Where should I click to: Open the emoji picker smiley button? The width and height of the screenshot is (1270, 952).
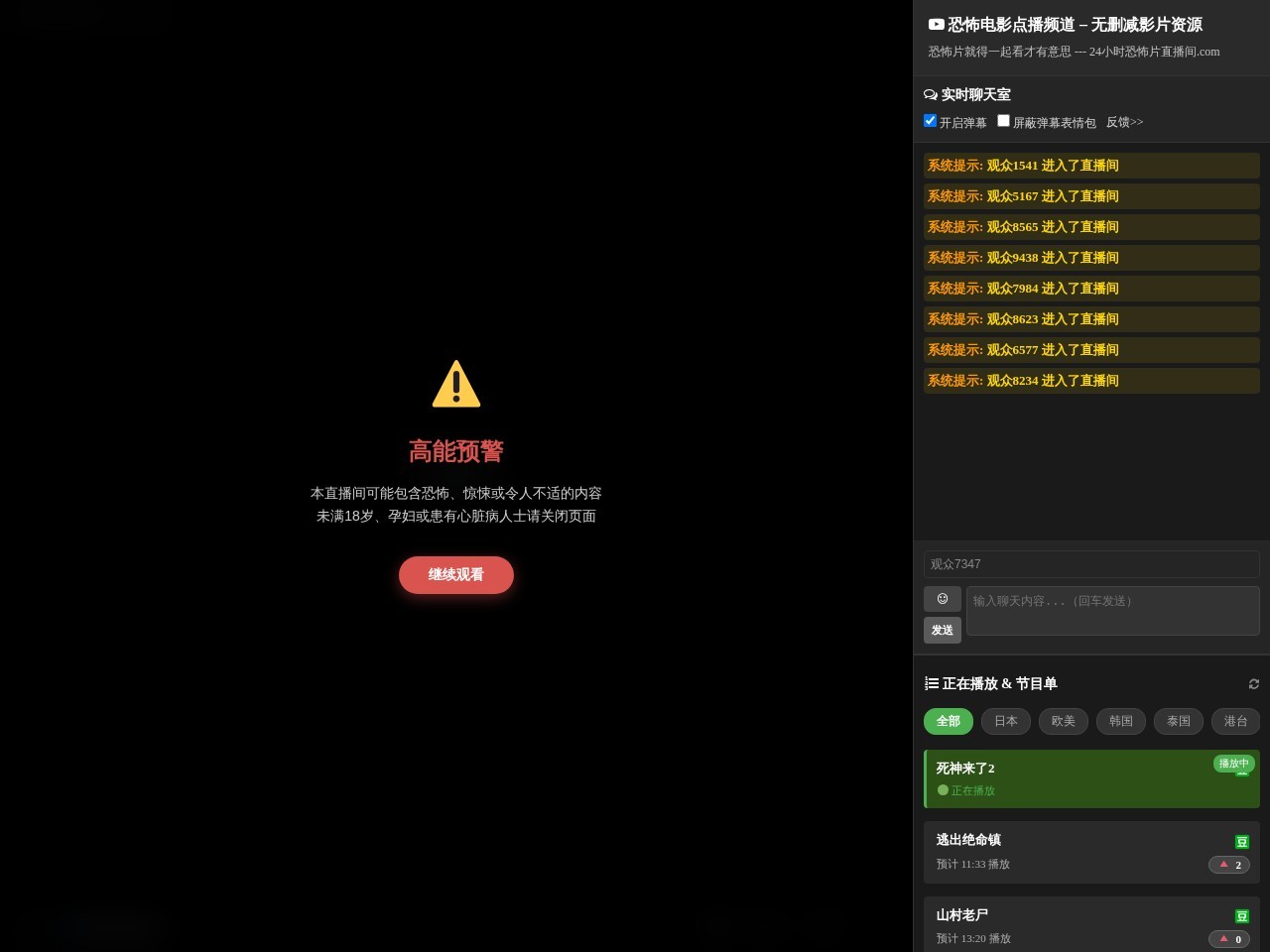coord(942,599)
